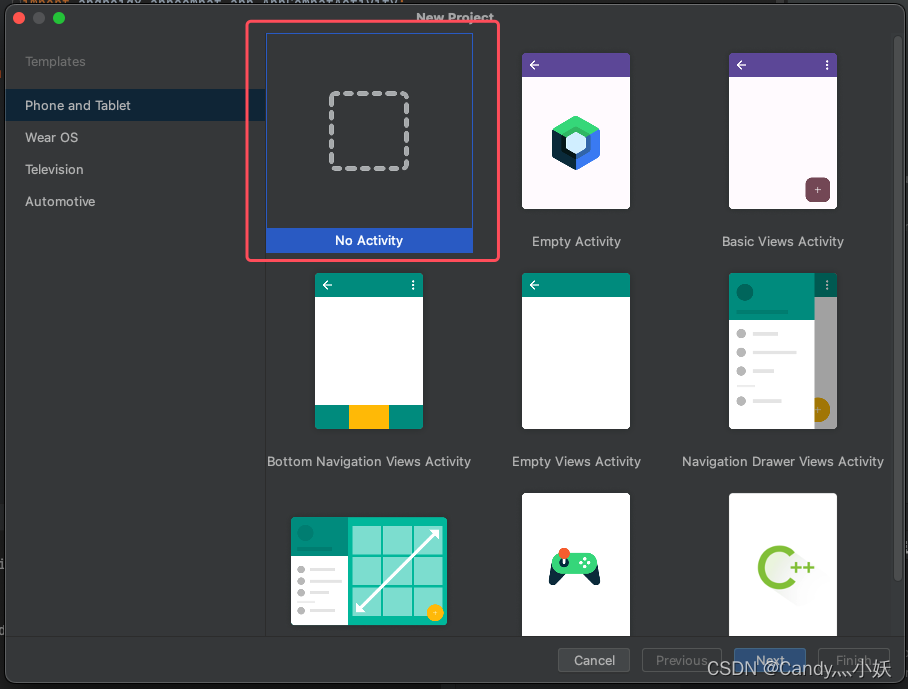The width and height of the screenshot is (908, 689).
Task: Select the Navigation Drawer Views Activity template
Action: 783,351
